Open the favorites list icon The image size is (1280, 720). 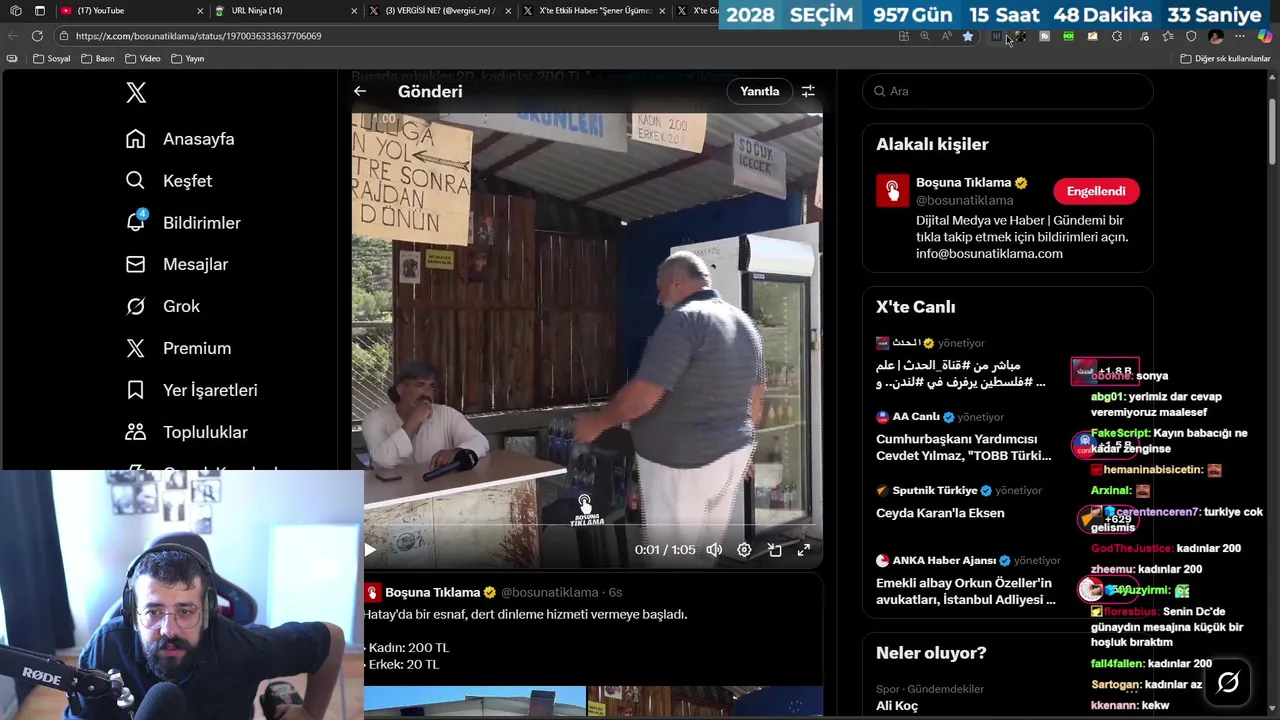[x=1167, y=36]
